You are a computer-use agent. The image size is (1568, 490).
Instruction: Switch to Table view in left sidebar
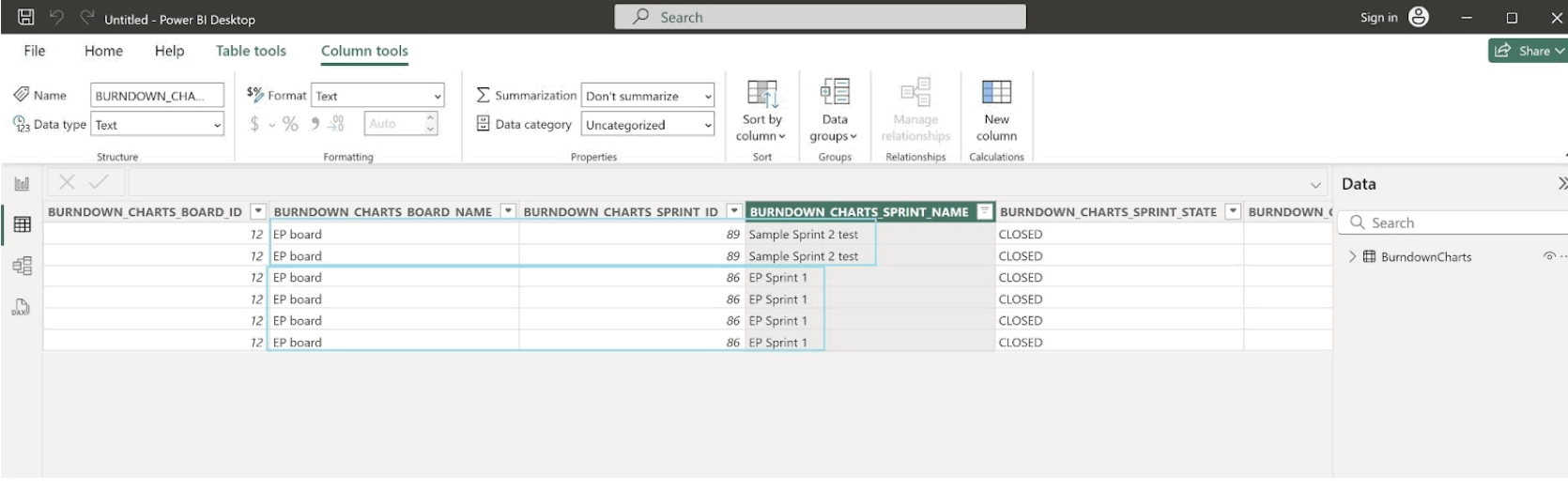(22, 224)
